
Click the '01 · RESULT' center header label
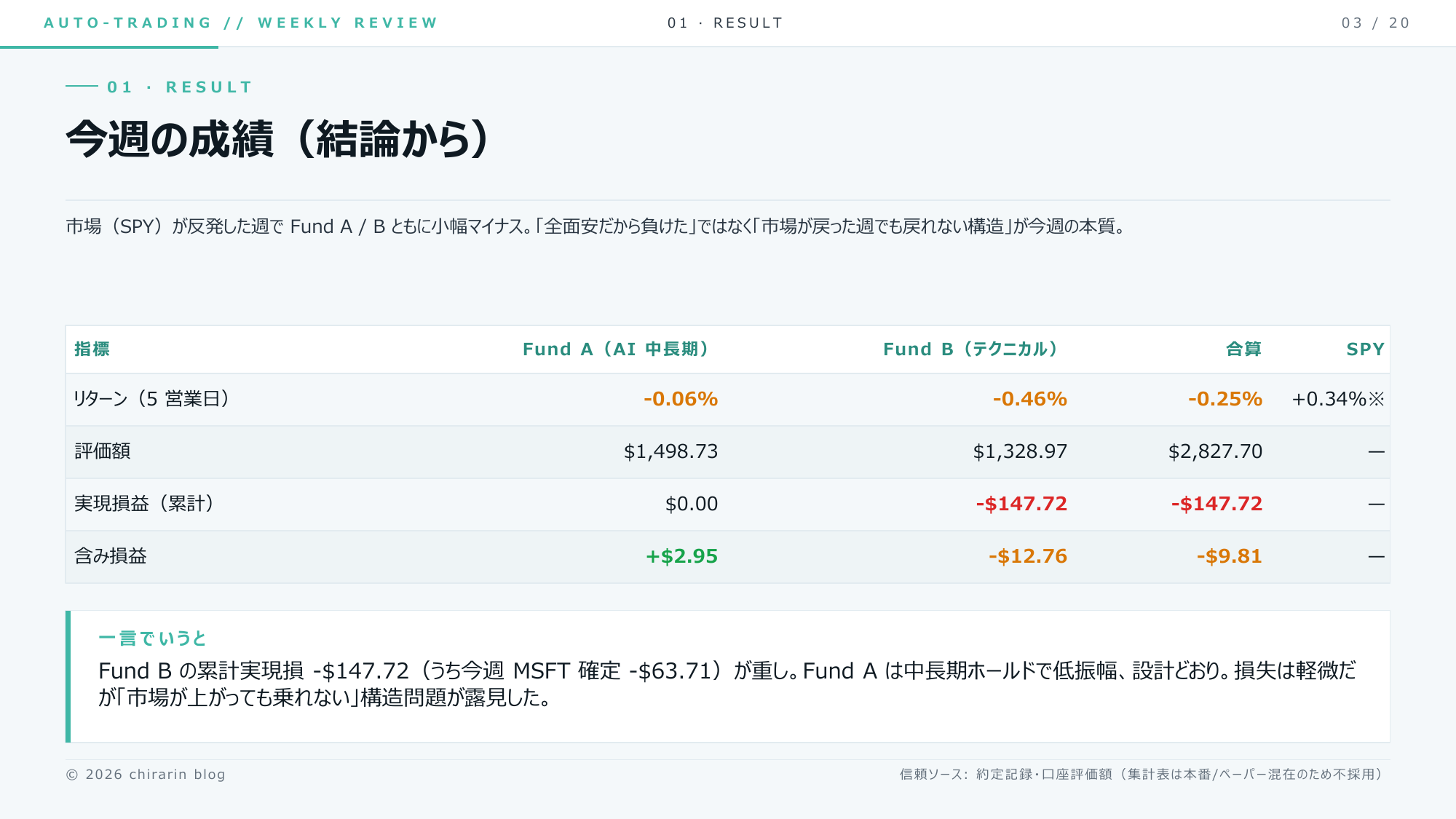tap(725, 23)
